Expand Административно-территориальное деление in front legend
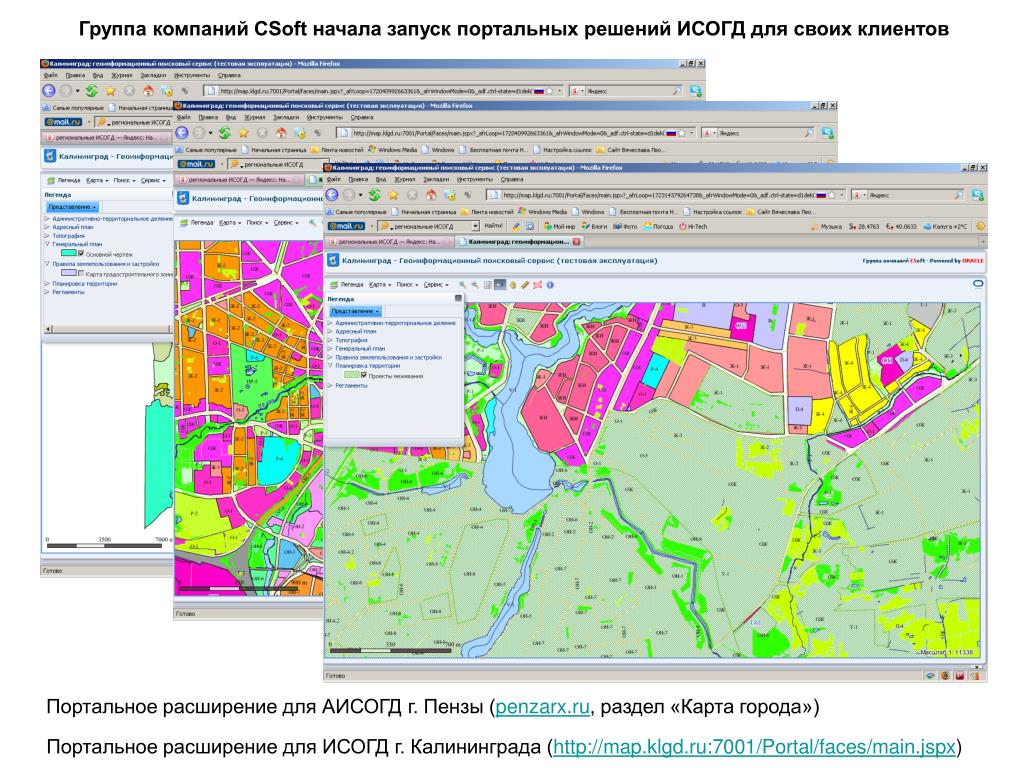This screenshot has width=1024, height=768. point(330,323)
